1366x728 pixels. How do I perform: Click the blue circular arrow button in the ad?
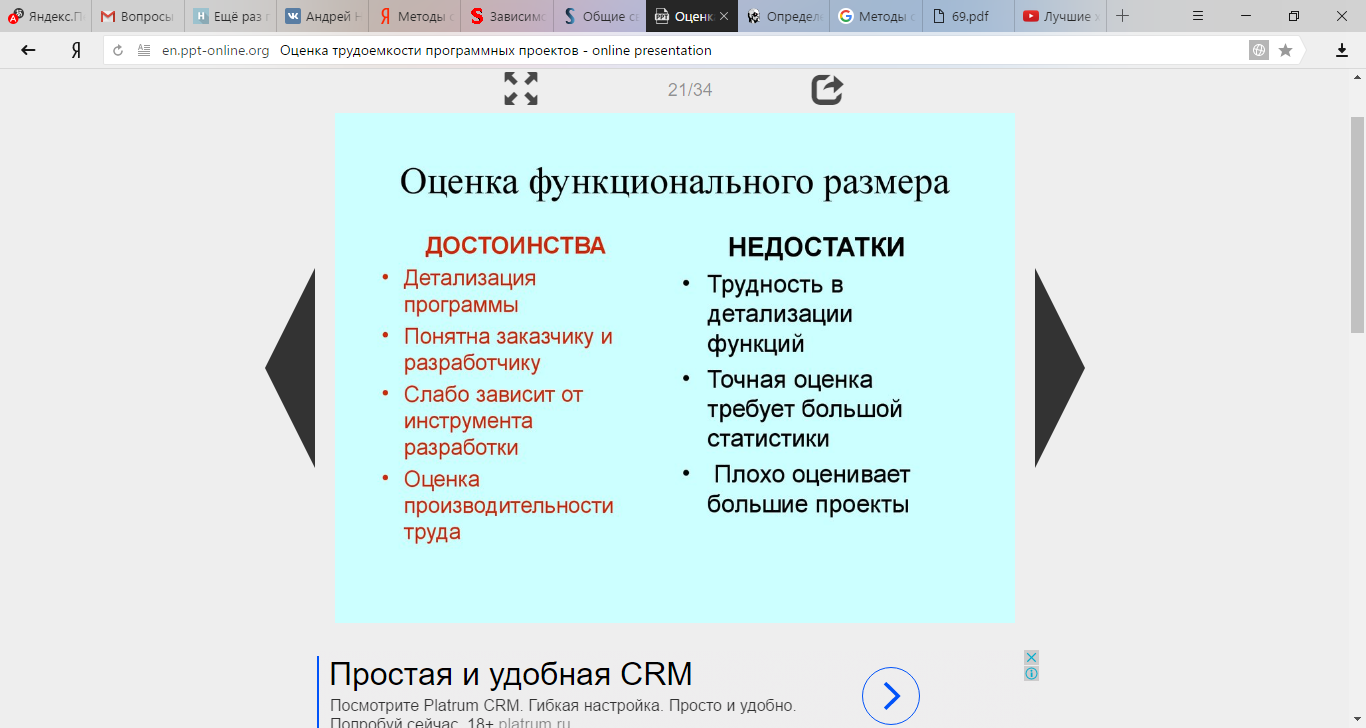tap(890, 696)
